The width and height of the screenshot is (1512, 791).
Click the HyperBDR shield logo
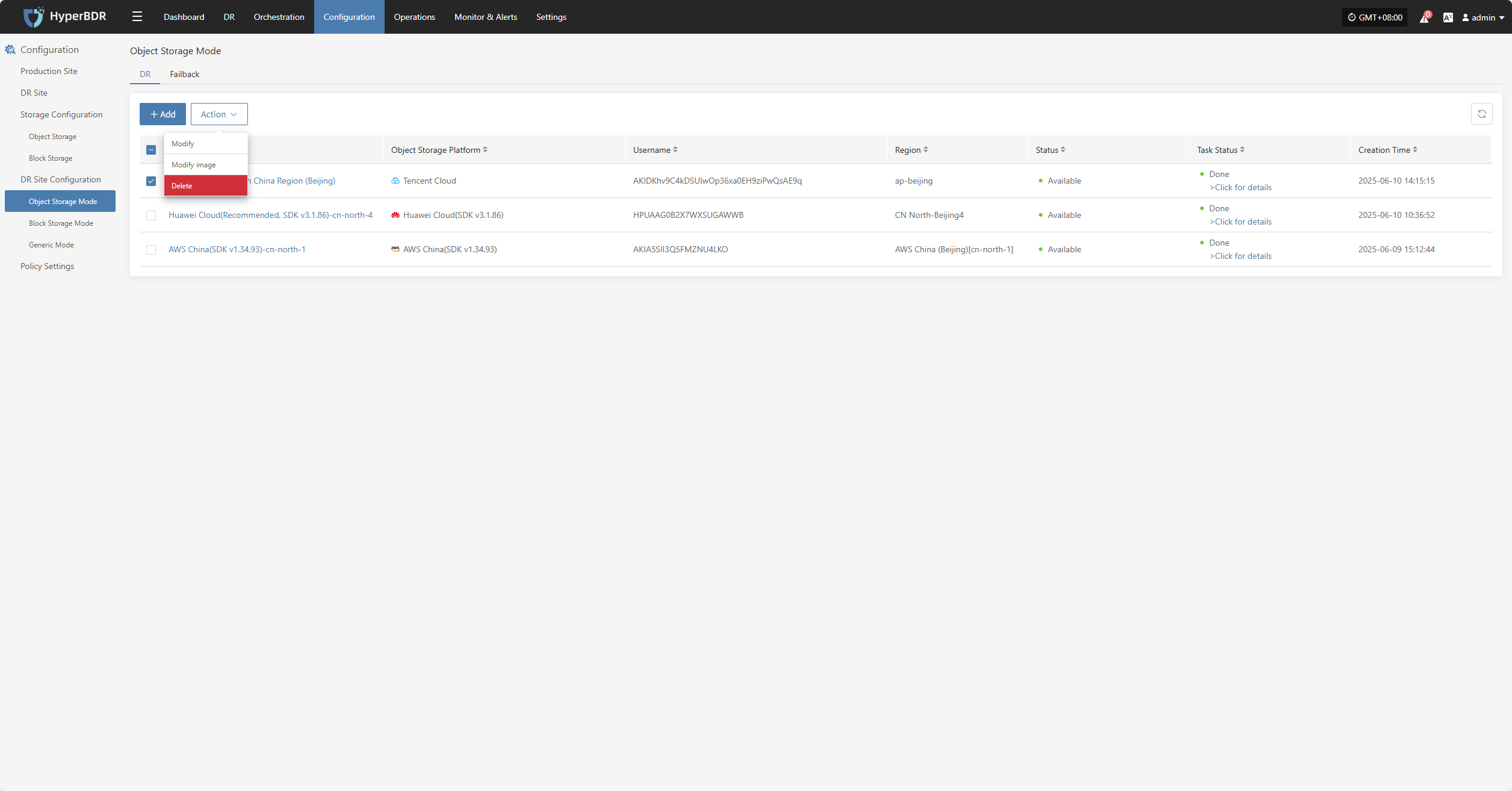(33, 17)
